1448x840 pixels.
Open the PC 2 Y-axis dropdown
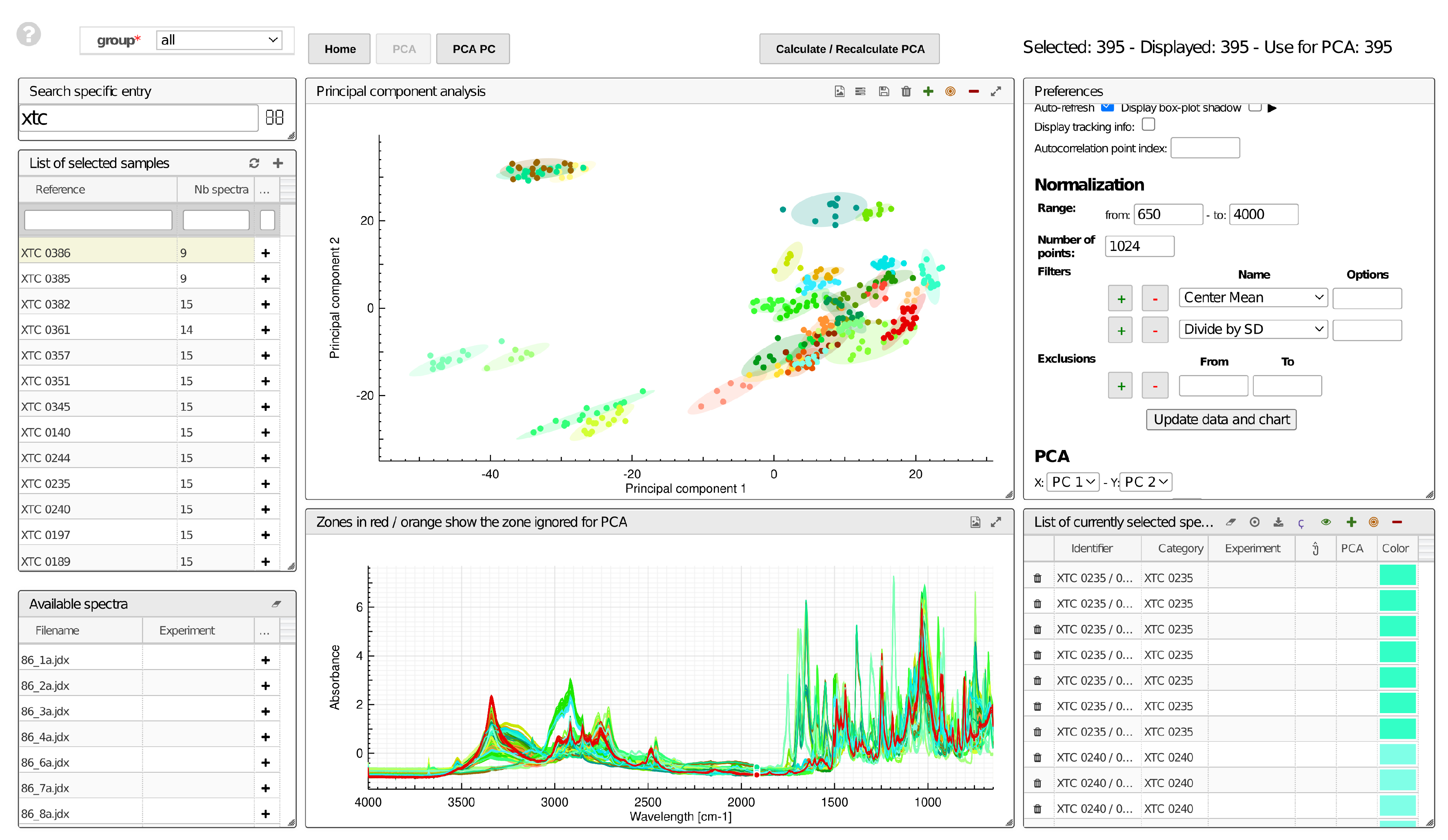point(1146,482)
